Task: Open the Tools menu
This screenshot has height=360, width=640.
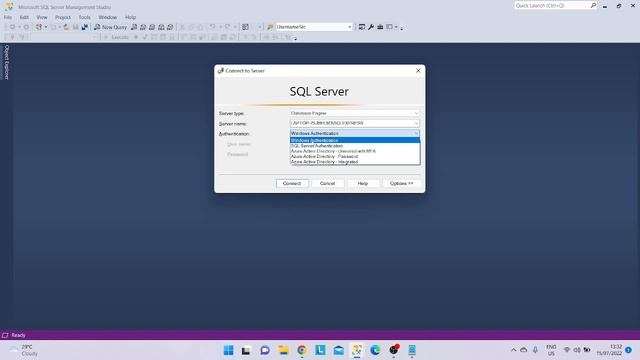Action: click(x=84, y=17)
